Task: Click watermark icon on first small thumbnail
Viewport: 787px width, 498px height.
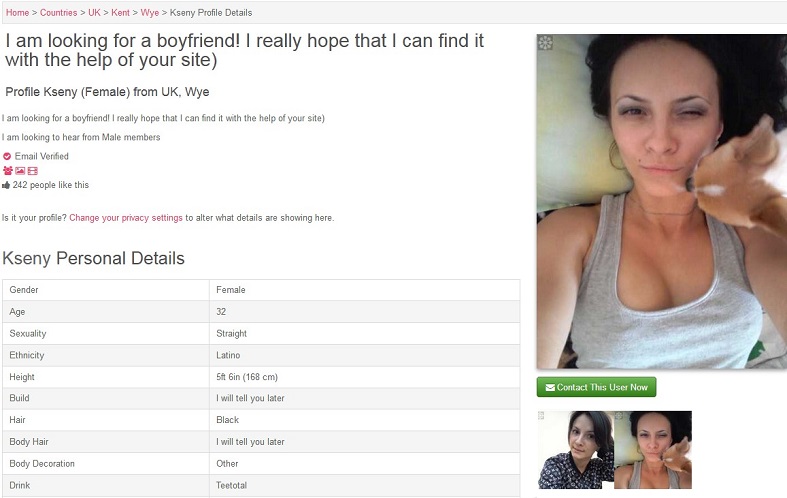Action: point(541,415)
